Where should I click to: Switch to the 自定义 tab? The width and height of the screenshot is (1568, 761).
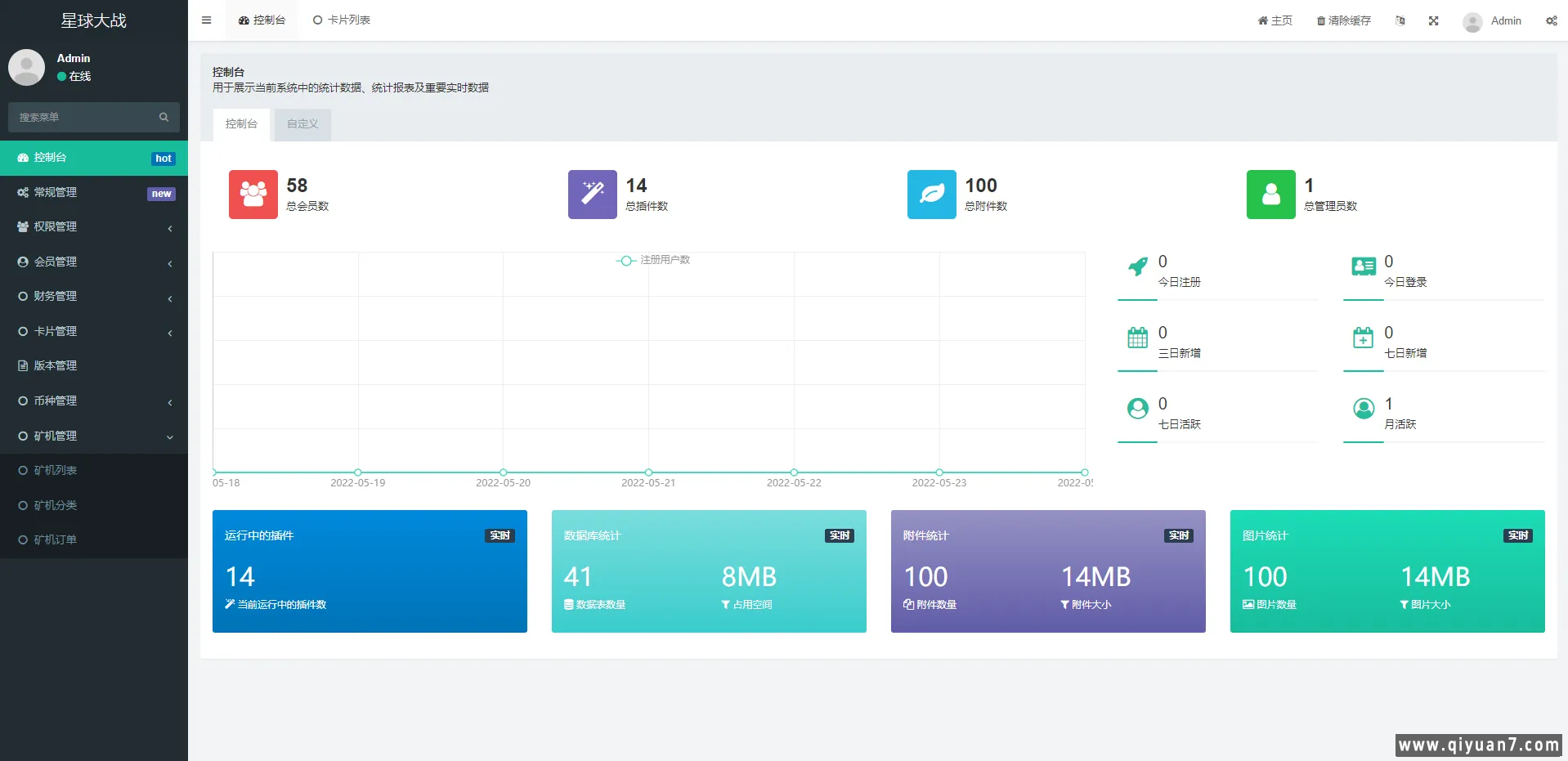coord(301,124)
